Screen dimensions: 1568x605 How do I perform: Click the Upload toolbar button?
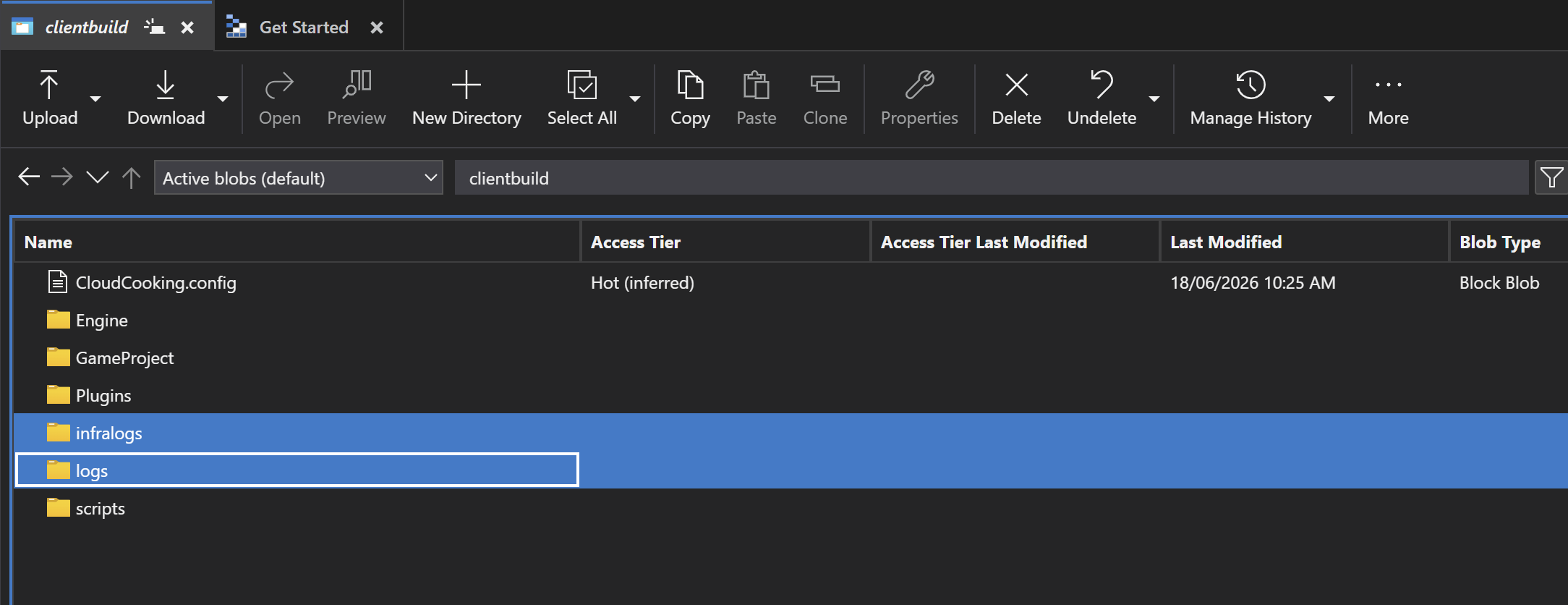(49, 98)
